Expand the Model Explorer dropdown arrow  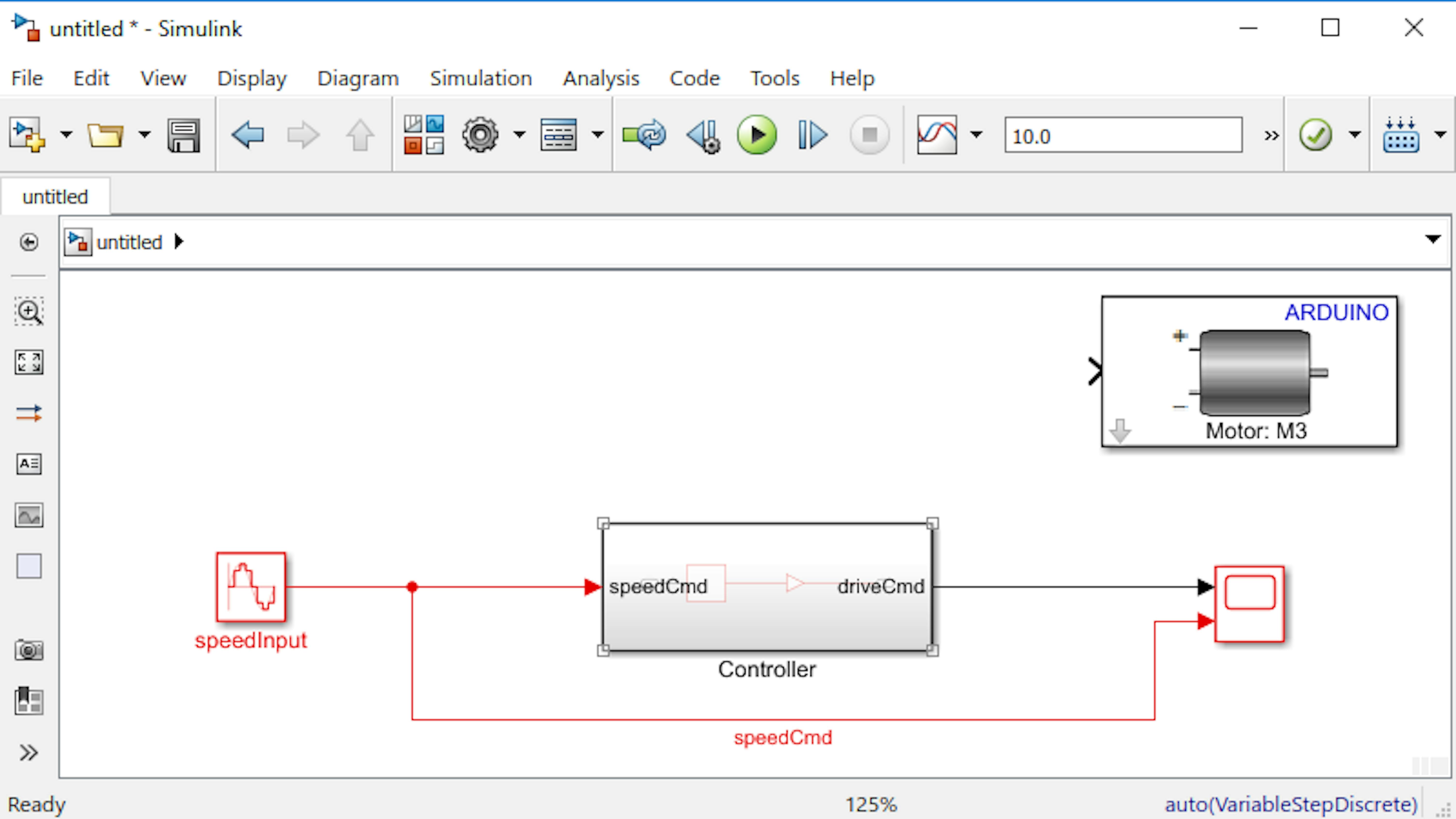pos(597,135)
